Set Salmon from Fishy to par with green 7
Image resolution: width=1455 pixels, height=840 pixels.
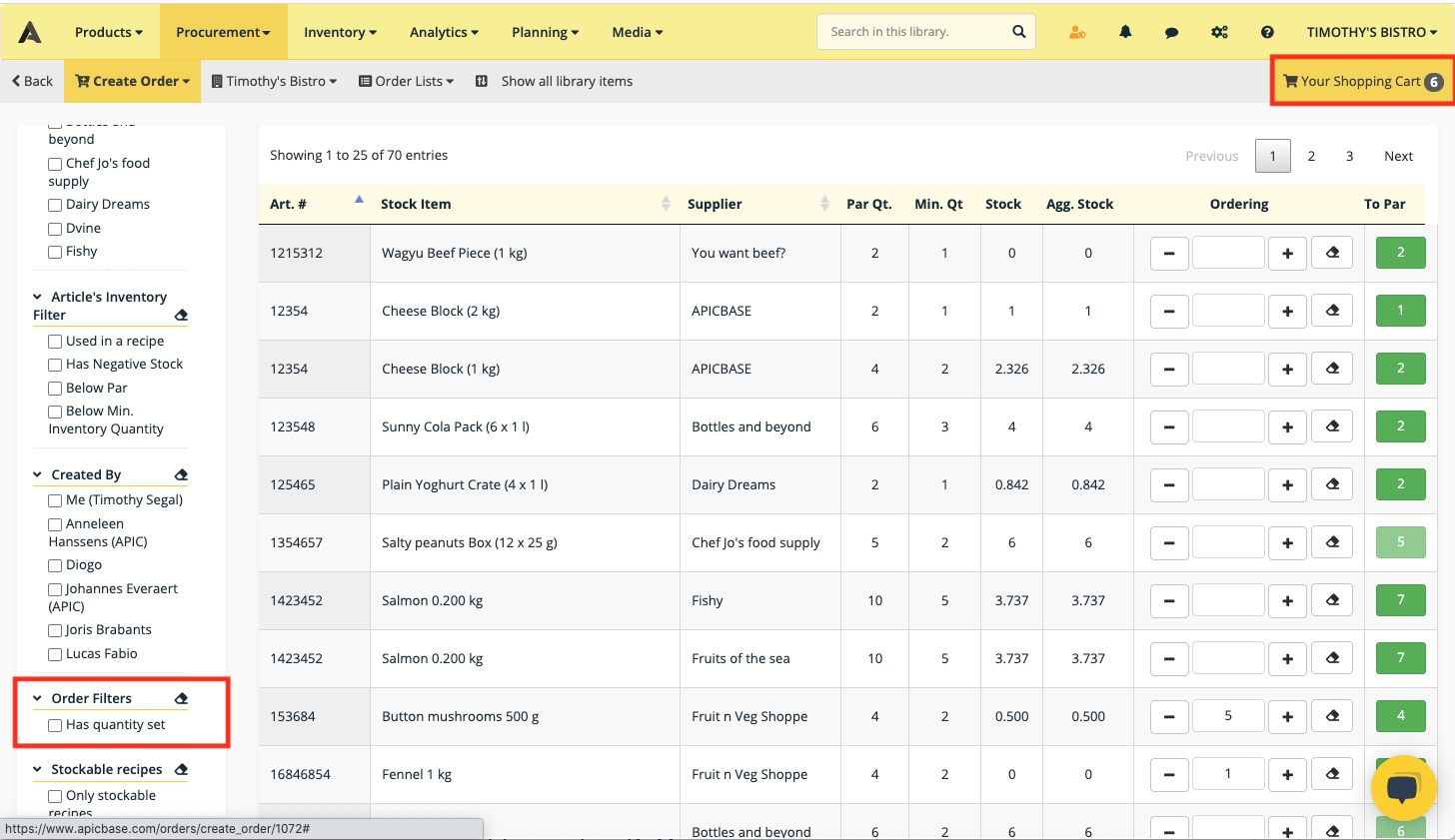click(x=1400, y=600)
